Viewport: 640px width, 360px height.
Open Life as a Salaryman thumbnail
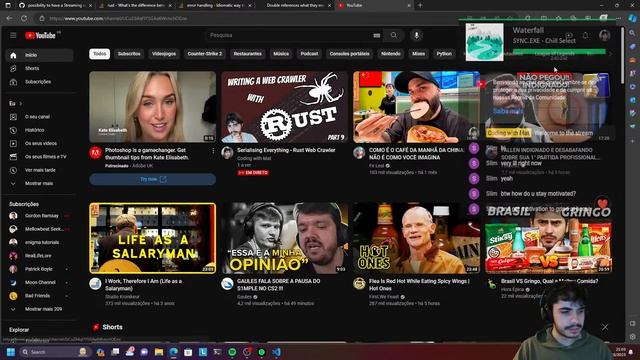tap(153, 238)
